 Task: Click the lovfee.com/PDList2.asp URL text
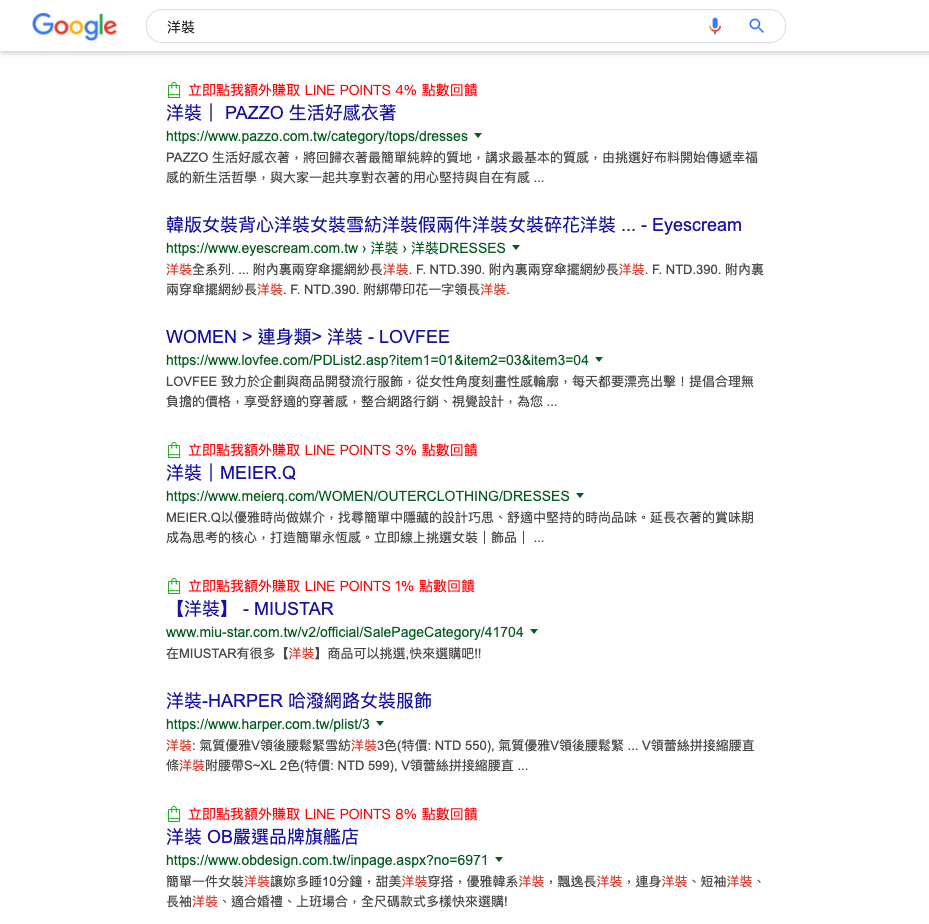pyautogui.click(x=377, y=360)
